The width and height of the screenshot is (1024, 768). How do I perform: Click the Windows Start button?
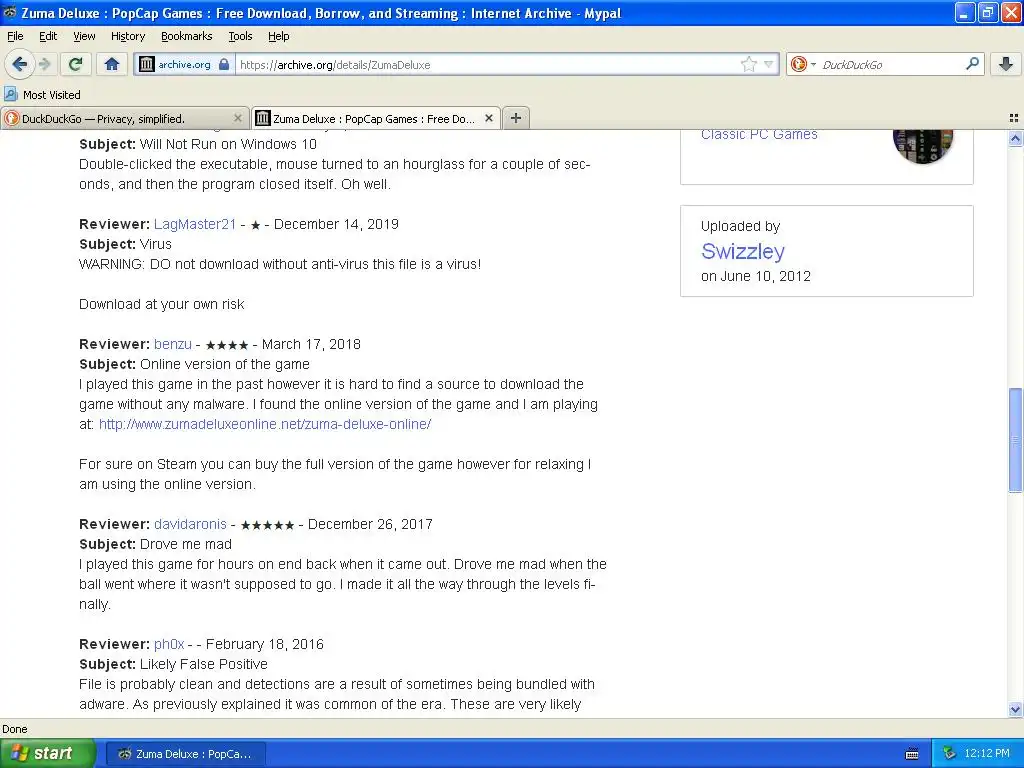pos(48,753)
